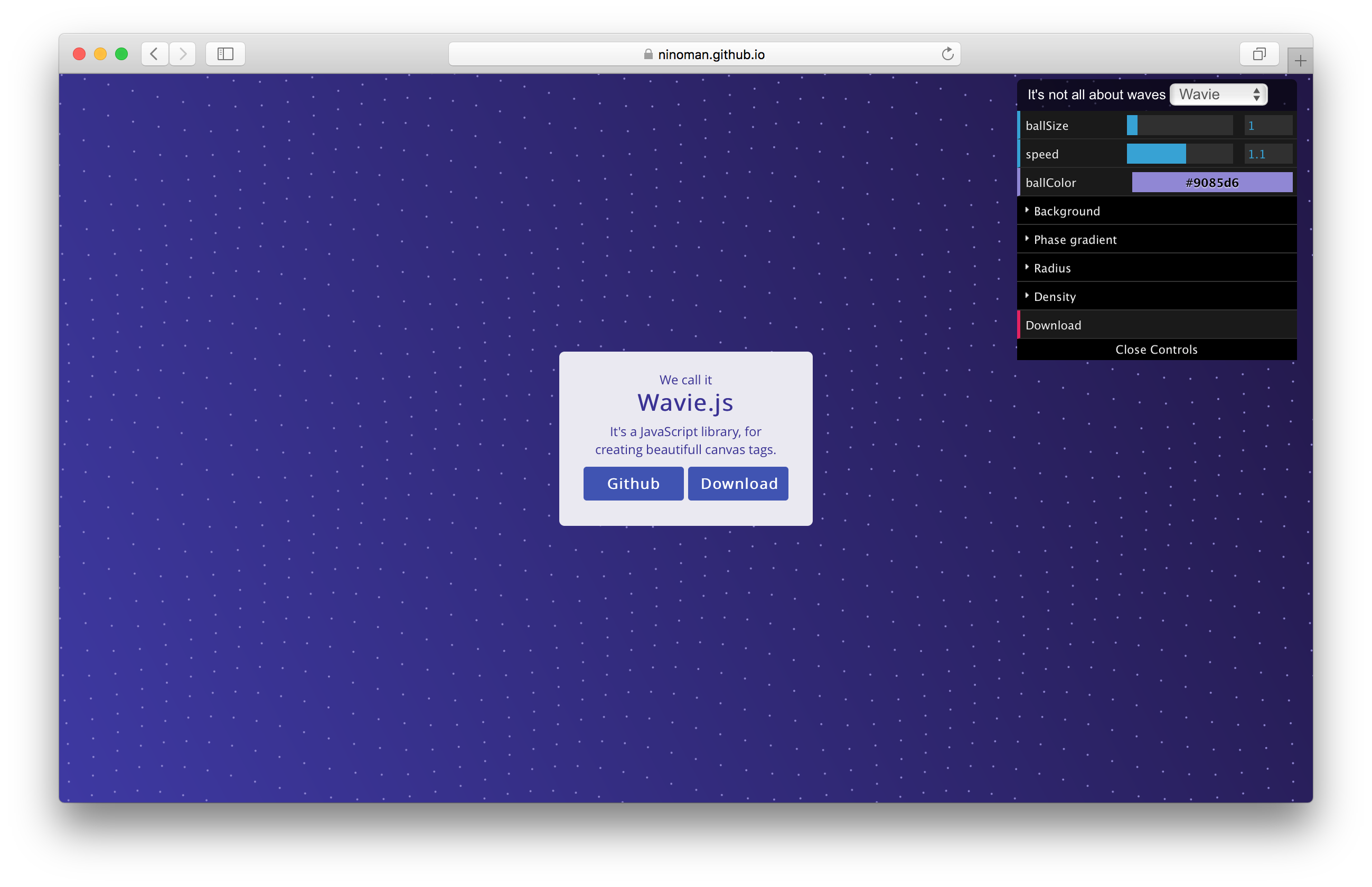Click the lock icon in address bar
Viewport: 1372px width, 887px height.
click(648, 54)
